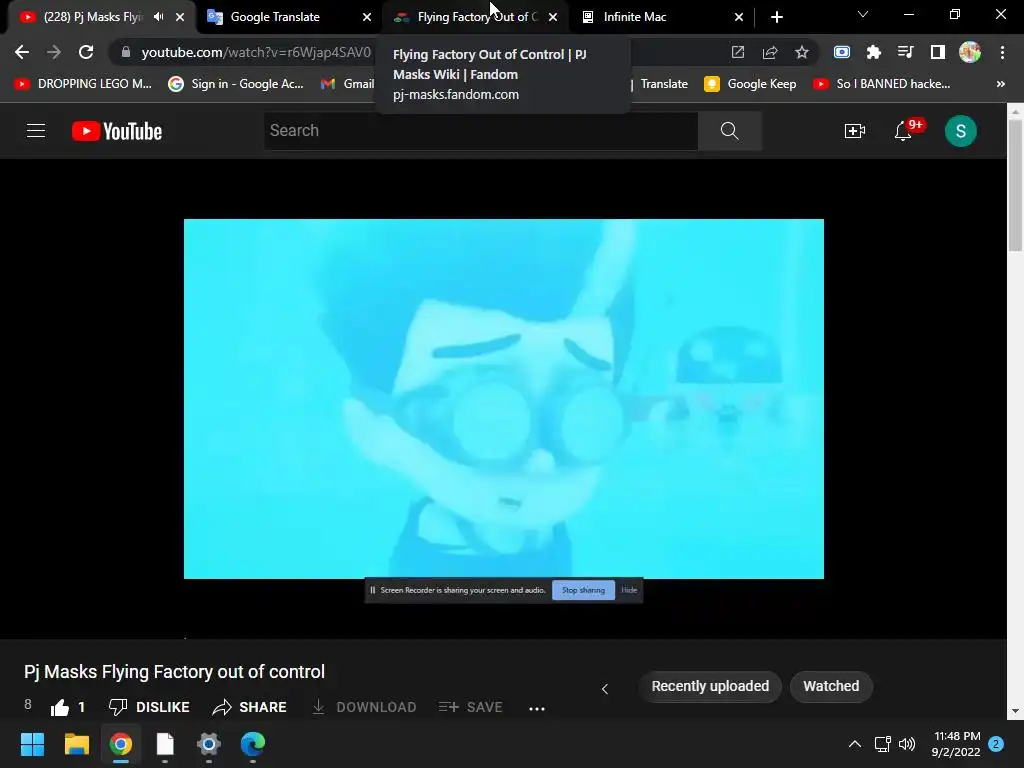Click the video player to pause
1024x768 pixels.
[504, 398]
